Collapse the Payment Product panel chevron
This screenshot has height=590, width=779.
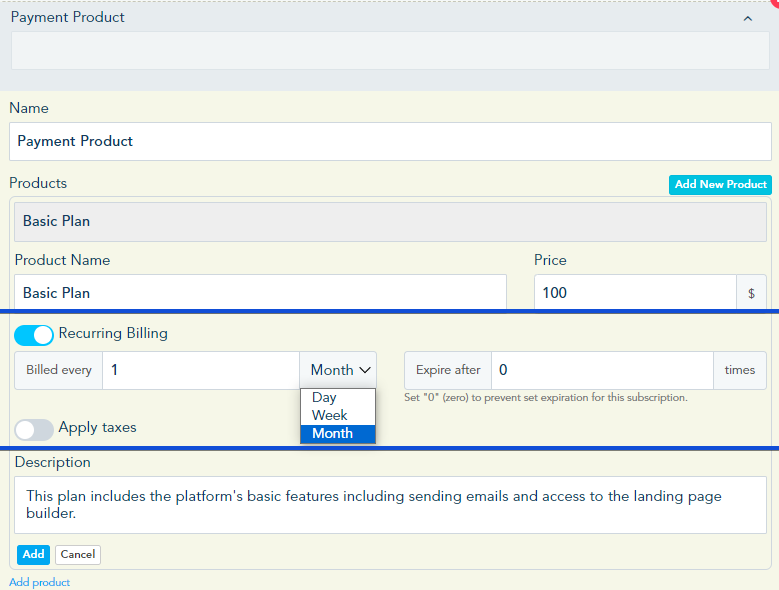point(747,18)
